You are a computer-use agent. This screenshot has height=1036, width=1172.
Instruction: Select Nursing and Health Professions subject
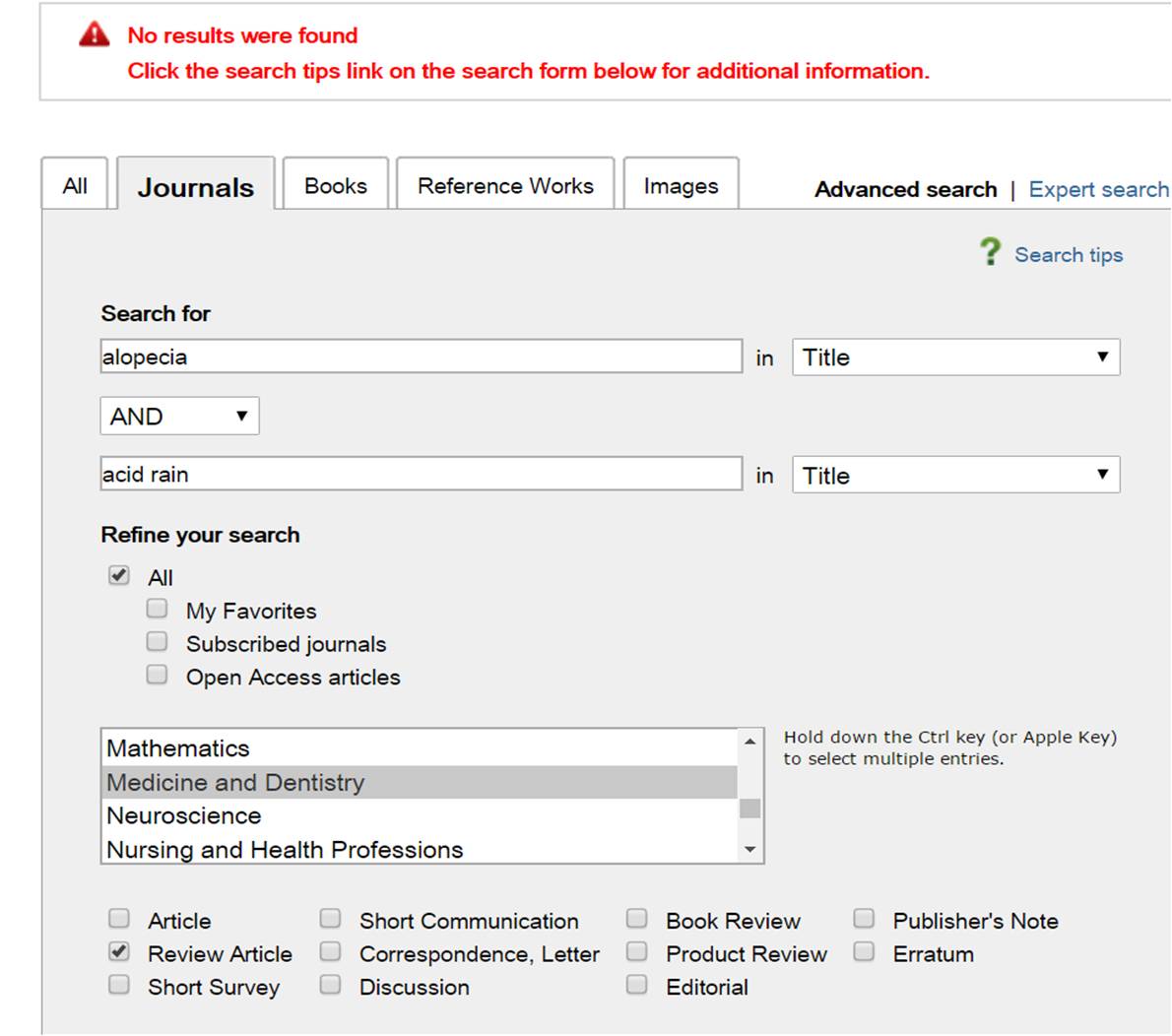click(421, 848)
